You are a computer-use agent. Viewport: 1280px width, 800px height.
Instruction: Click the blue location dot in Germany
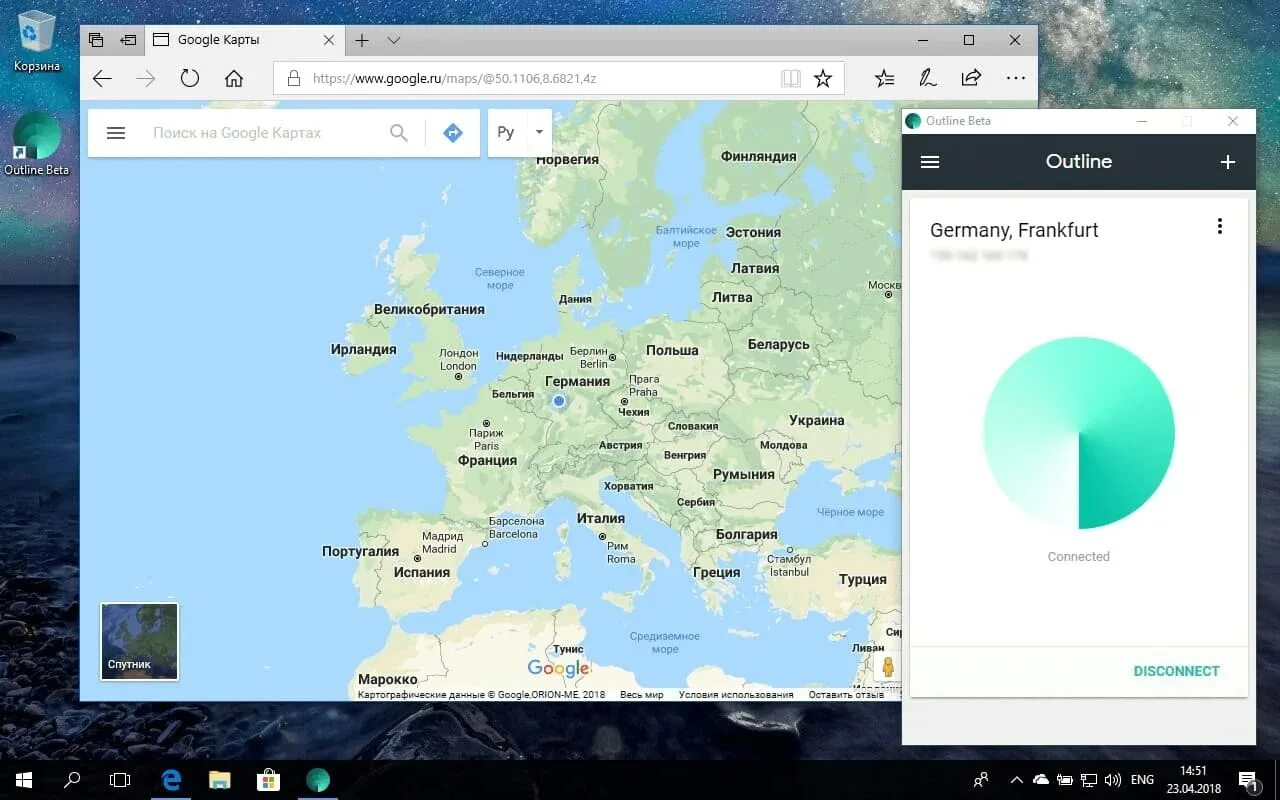click(x=559, y=401)
